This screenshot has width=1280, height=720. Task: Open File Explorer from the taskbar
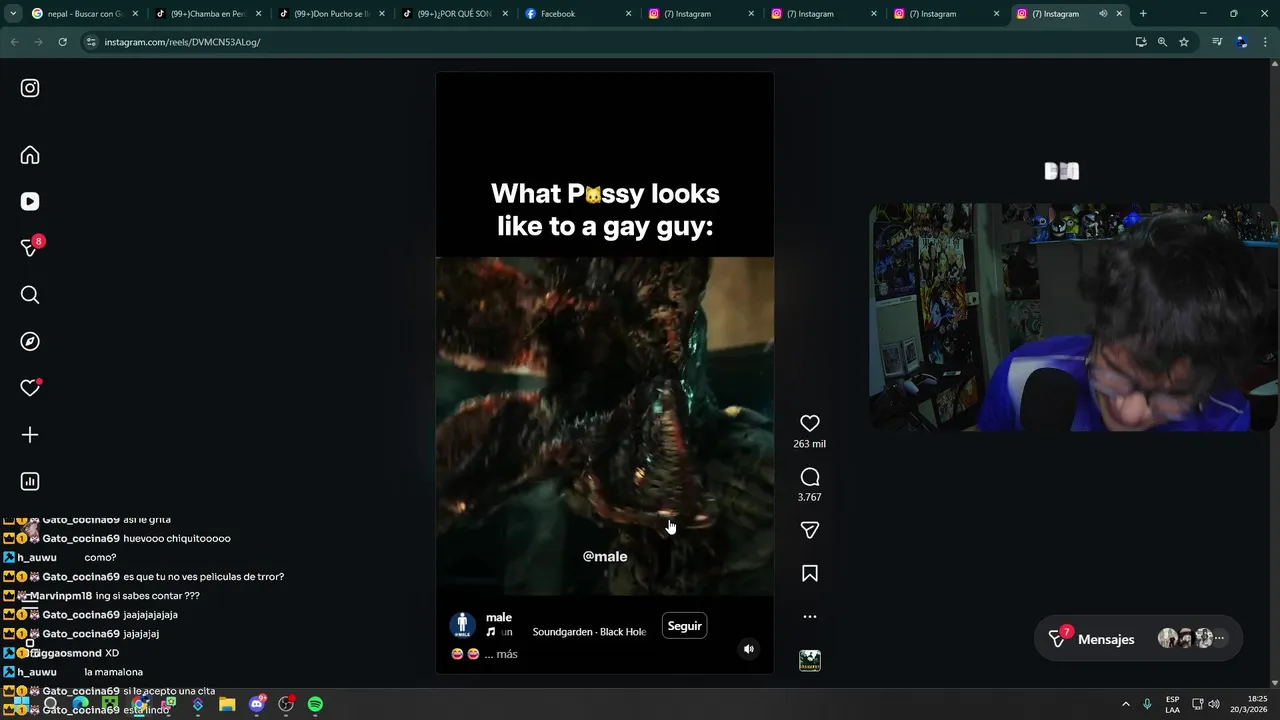coord(227,704)
